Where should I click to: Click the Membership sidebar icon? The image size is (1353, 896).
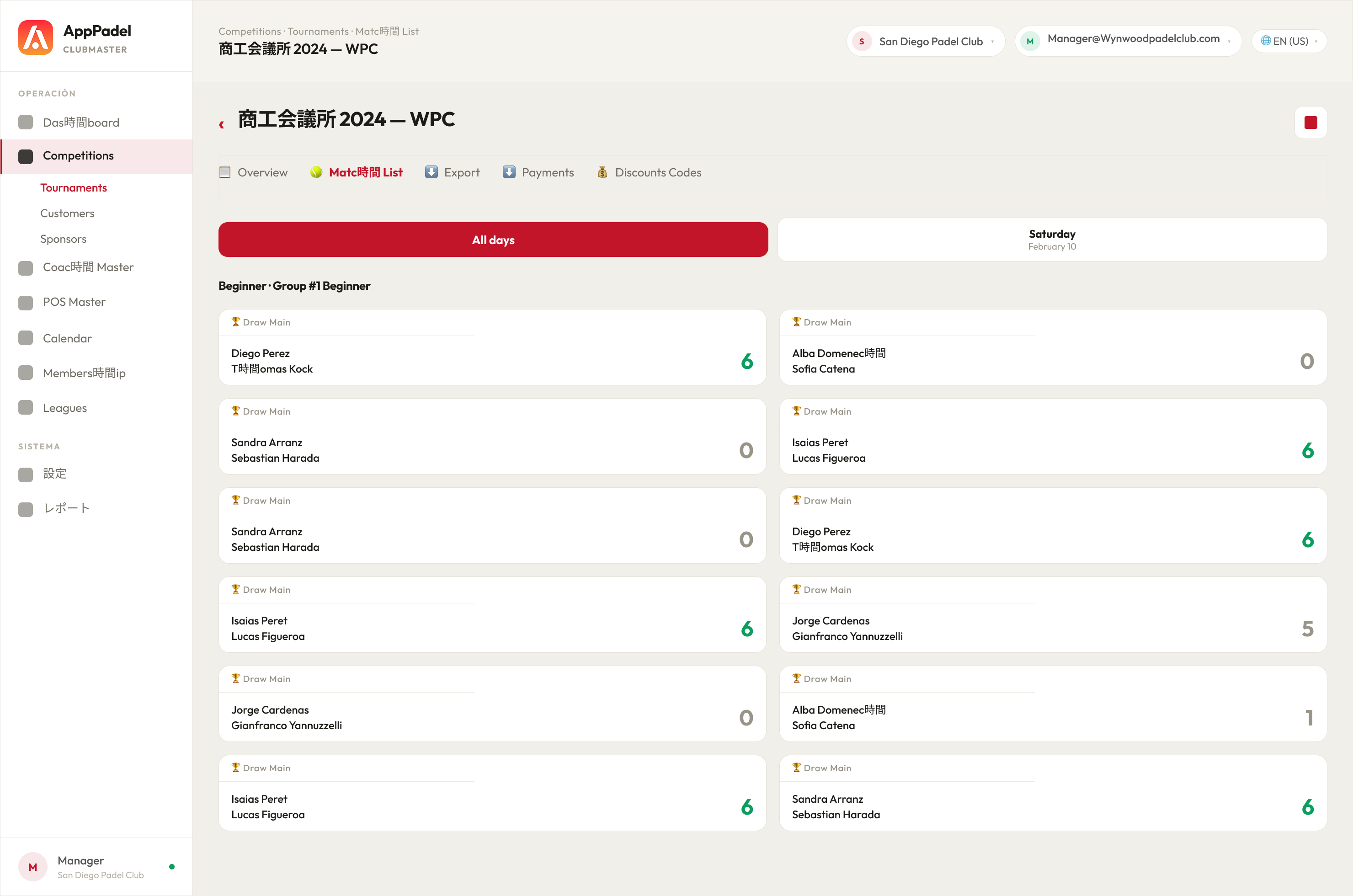26,373
